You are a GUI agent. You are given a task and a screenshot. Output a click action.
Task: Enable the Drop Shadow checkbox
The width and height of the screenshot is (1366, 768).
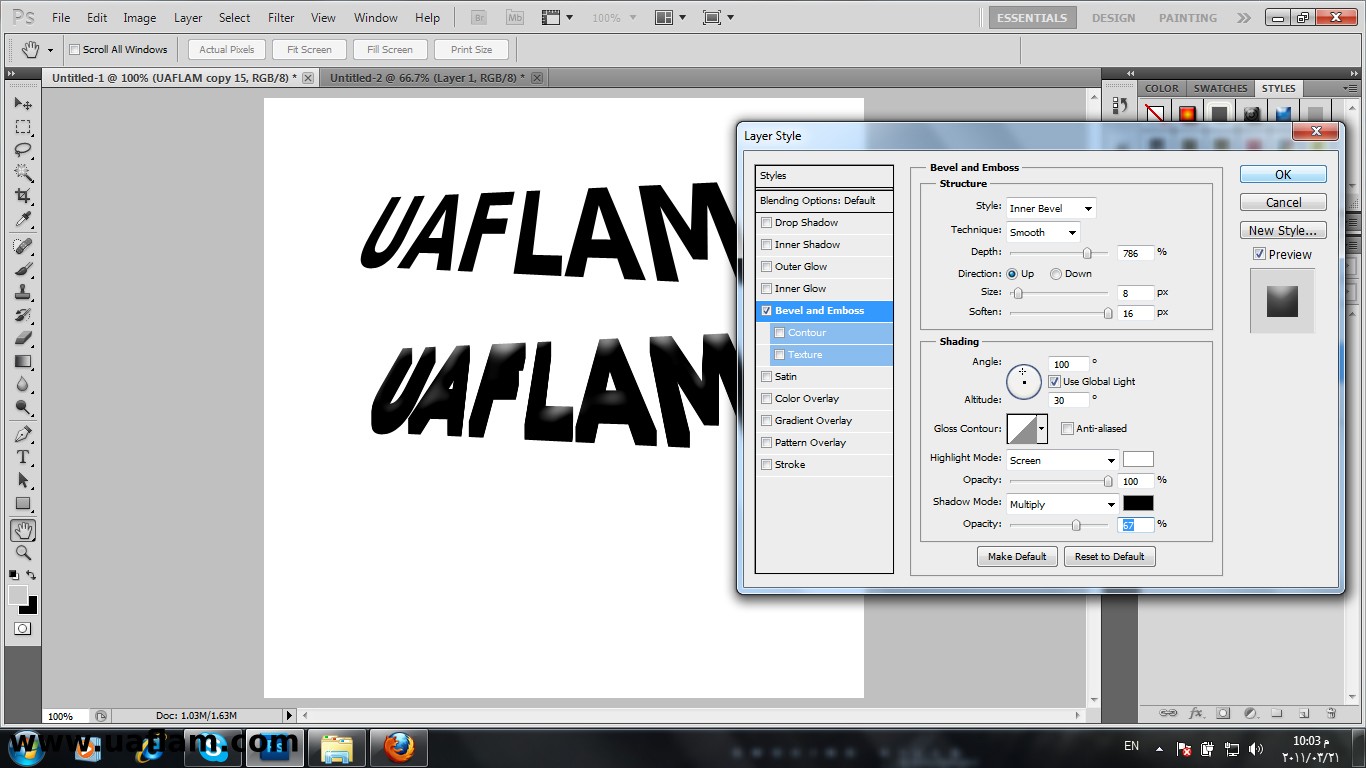coord(767,223)
